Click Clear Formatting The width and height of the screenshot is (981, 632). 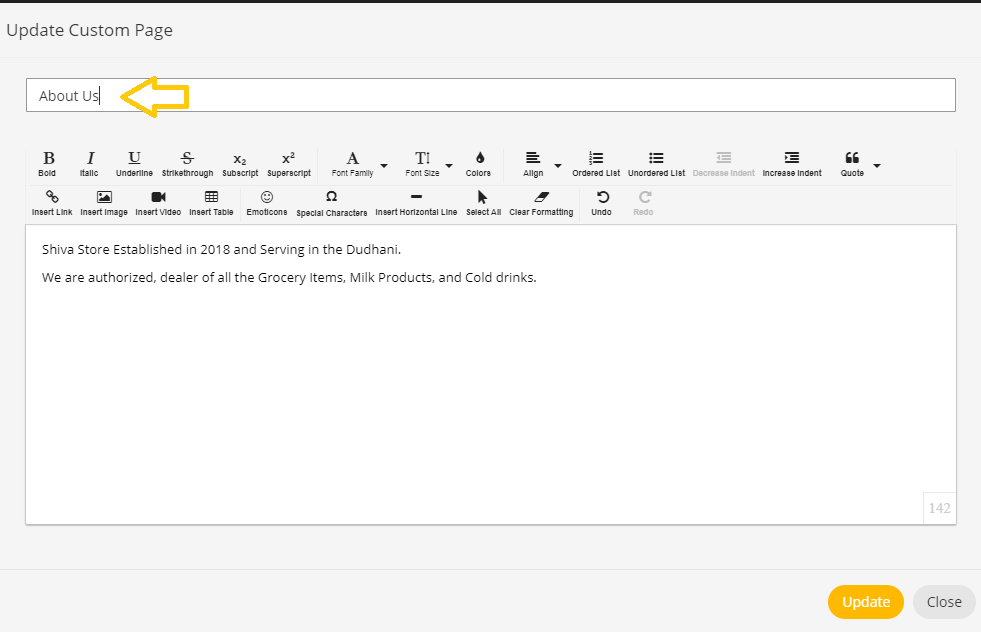click(x=541, y=203)
